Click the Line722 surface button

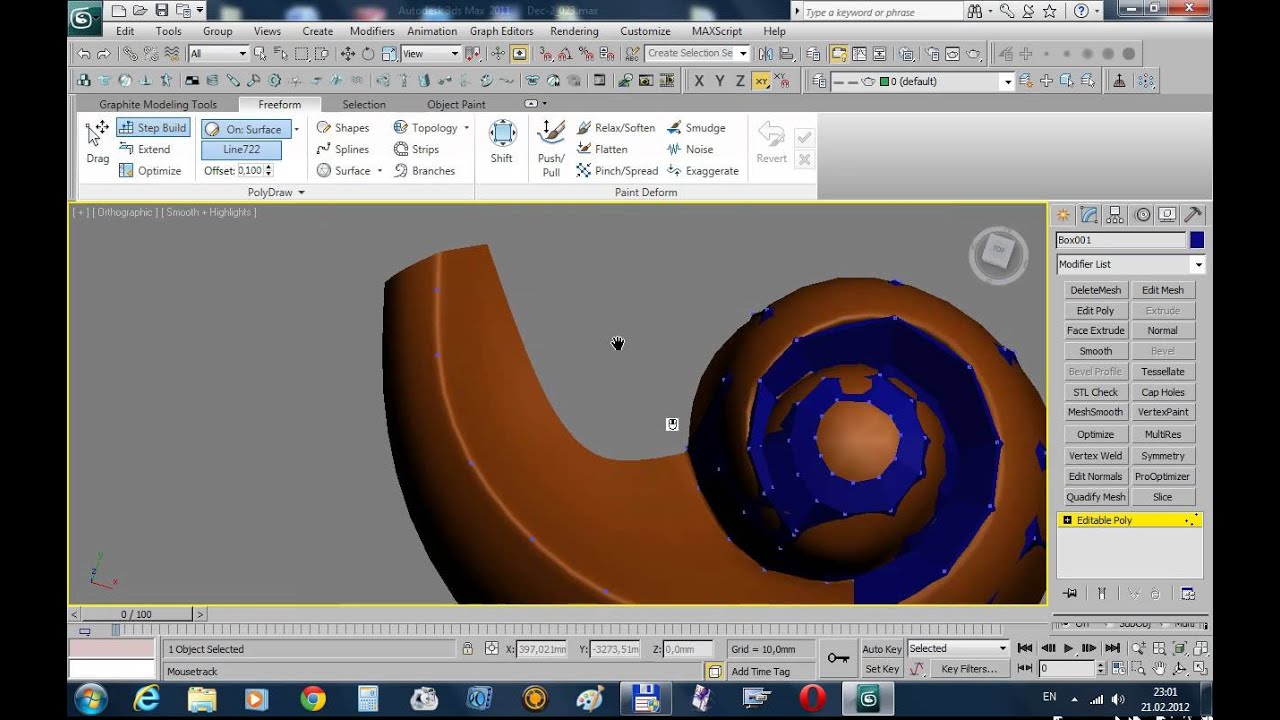(x=241, y=150)
